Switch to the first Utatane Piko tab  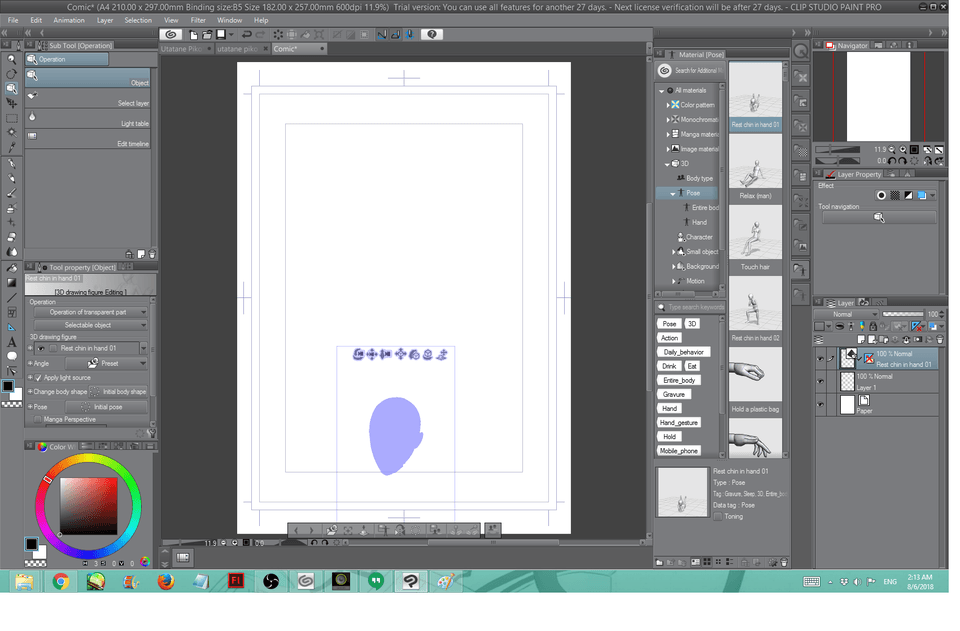(x=182, y=48)
